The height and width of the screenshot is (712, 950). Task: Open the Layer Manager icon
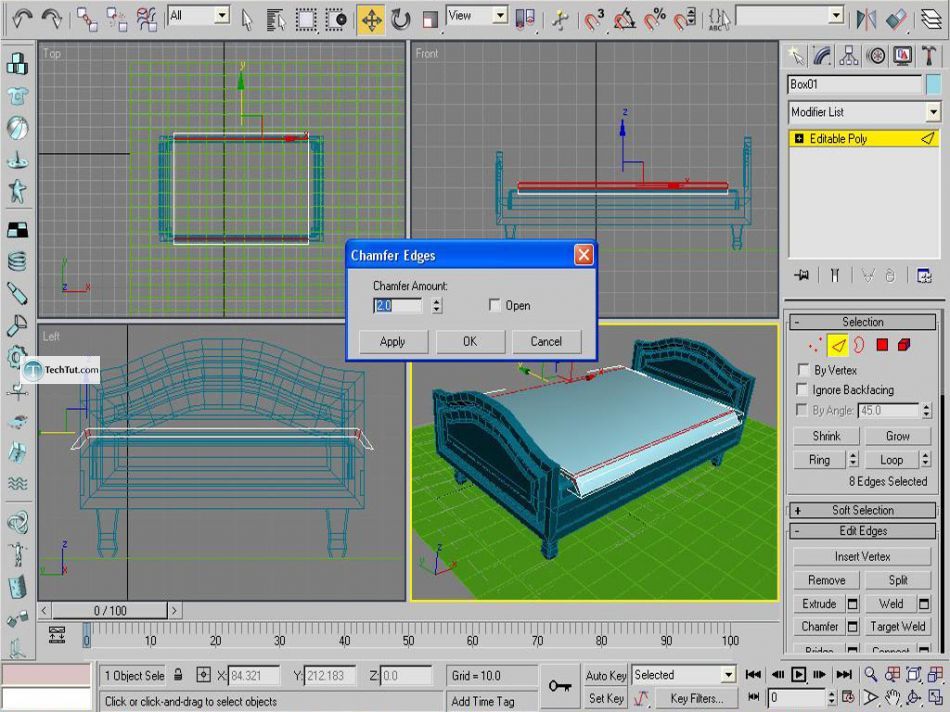pyautogui.click(x=932, y=19)
